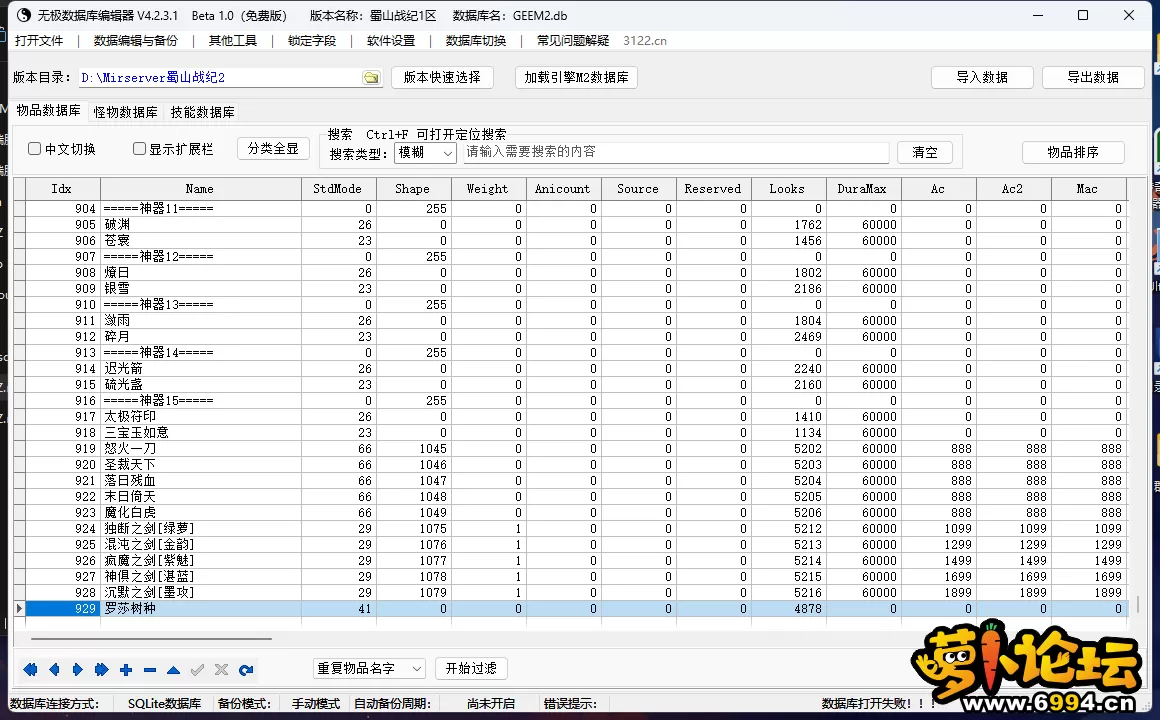Screen dimensions: 1160x720
Task: Open the 数据库切换 menu
Action: point(476,41)
